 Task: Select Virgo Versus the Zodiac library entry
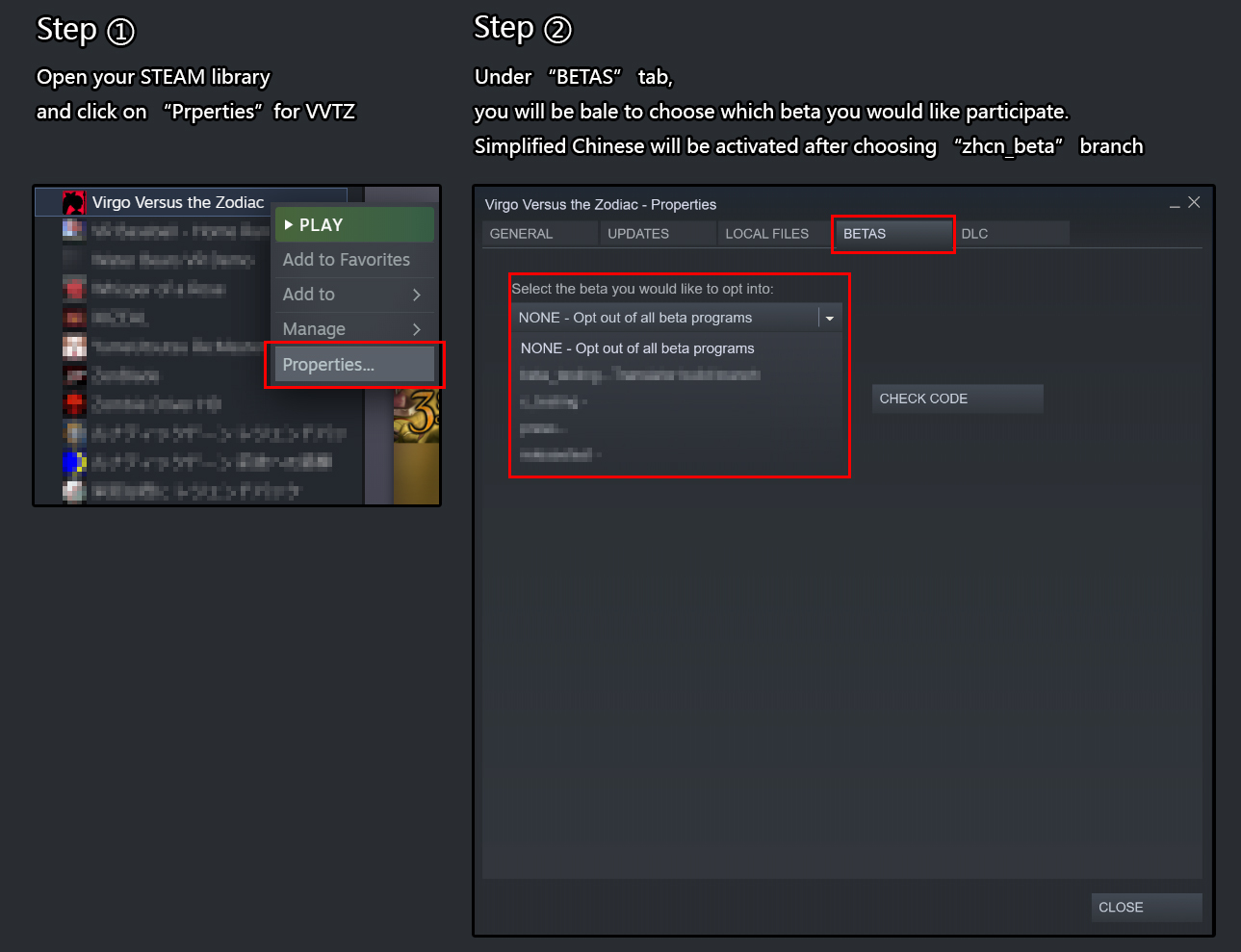pyautogui.click(x=178, y=202)
